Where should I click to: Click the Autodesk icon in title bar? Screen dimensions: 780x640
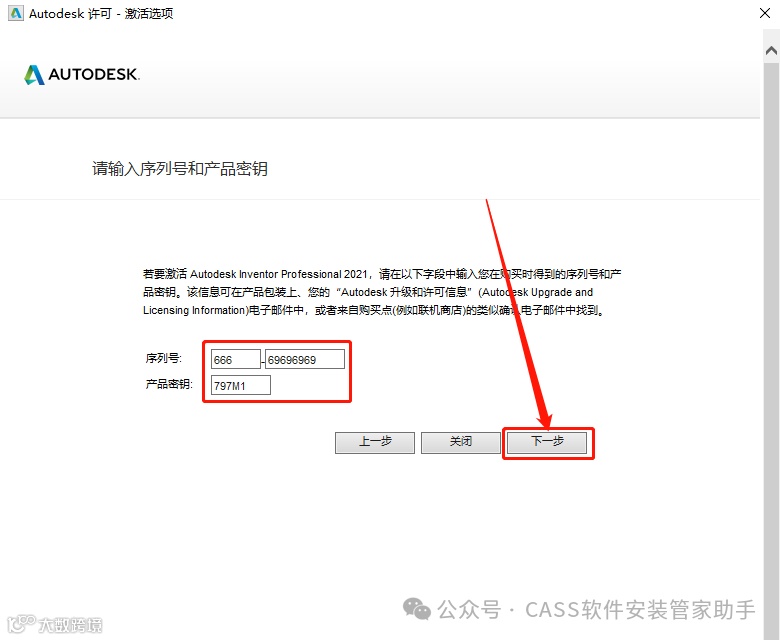(15, 13)
